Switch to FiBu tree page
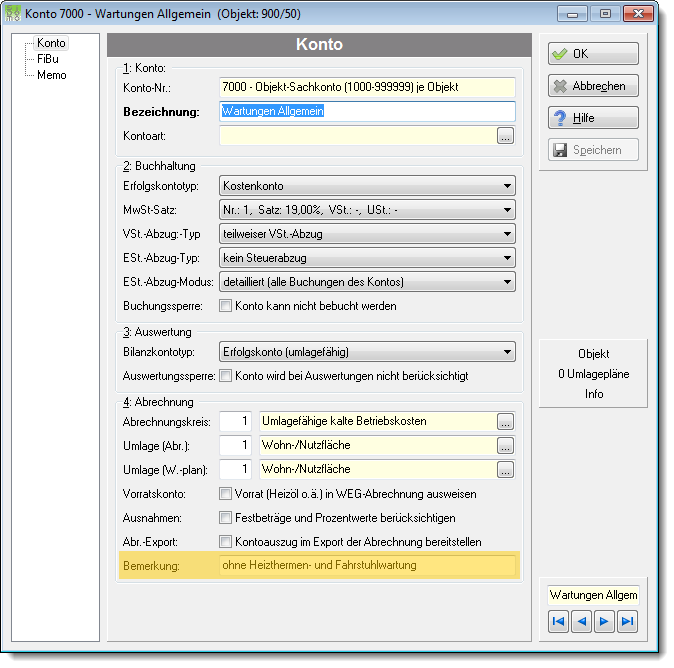This screenshot has width=674, height=668. pyautogui.click(x=48, y=59)
